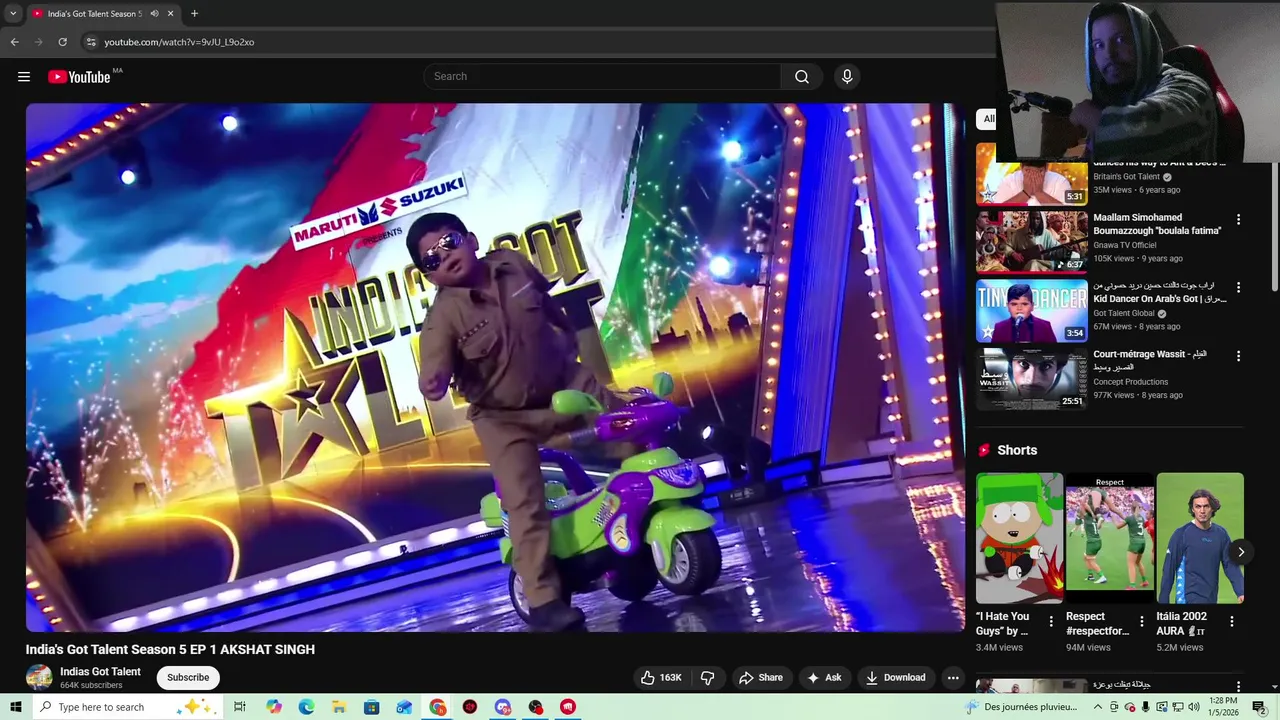Play the Respect rugby short

pyautogui.click(x=1110, y=538)
